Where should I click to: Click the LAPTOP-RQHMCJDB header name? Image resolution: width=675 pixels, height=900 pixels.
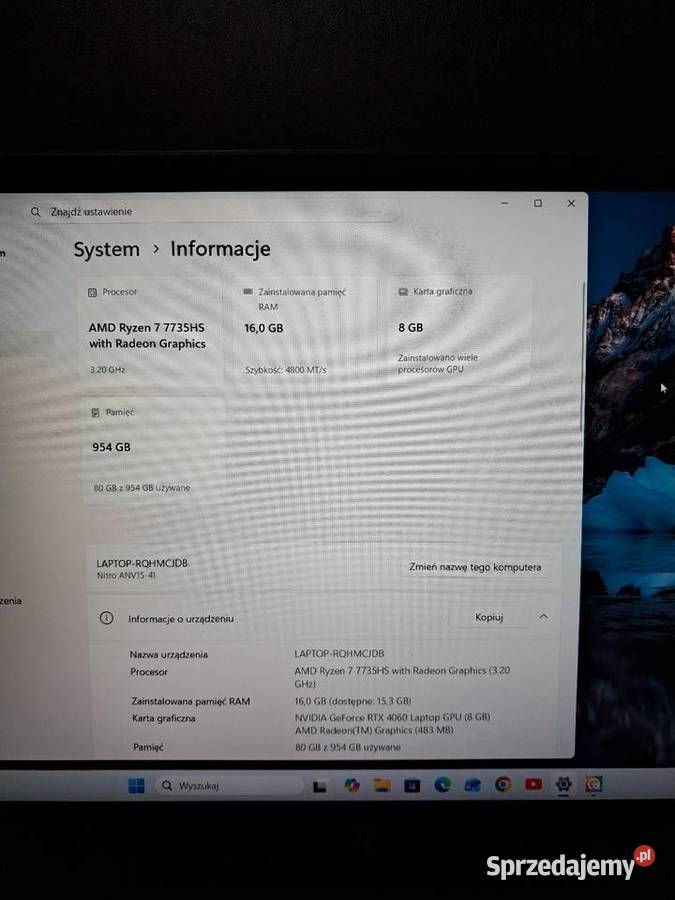(x=142, y=563)
